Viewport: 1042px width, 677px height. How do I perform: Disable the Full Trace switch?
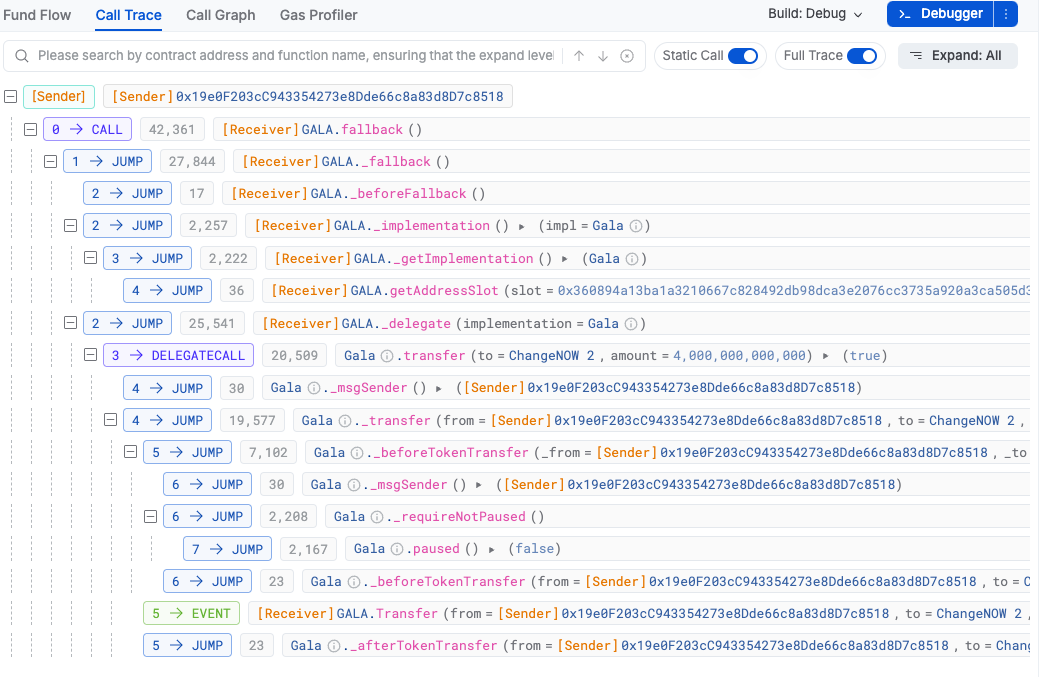[x=861, y=56]
